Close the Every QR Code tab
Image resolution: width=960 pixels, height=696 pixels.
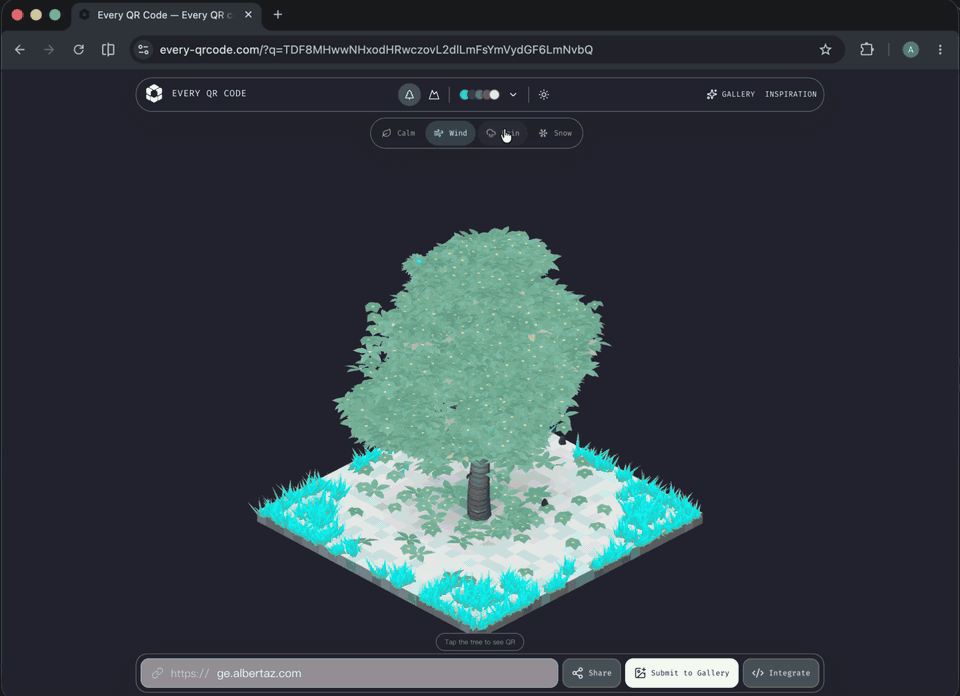pos(249,15)
